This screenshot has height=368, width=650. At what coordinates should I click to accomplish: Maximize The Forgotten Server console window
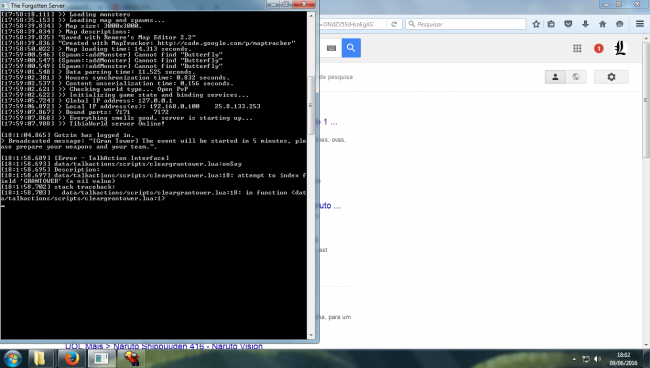click(x=286, y=4)
